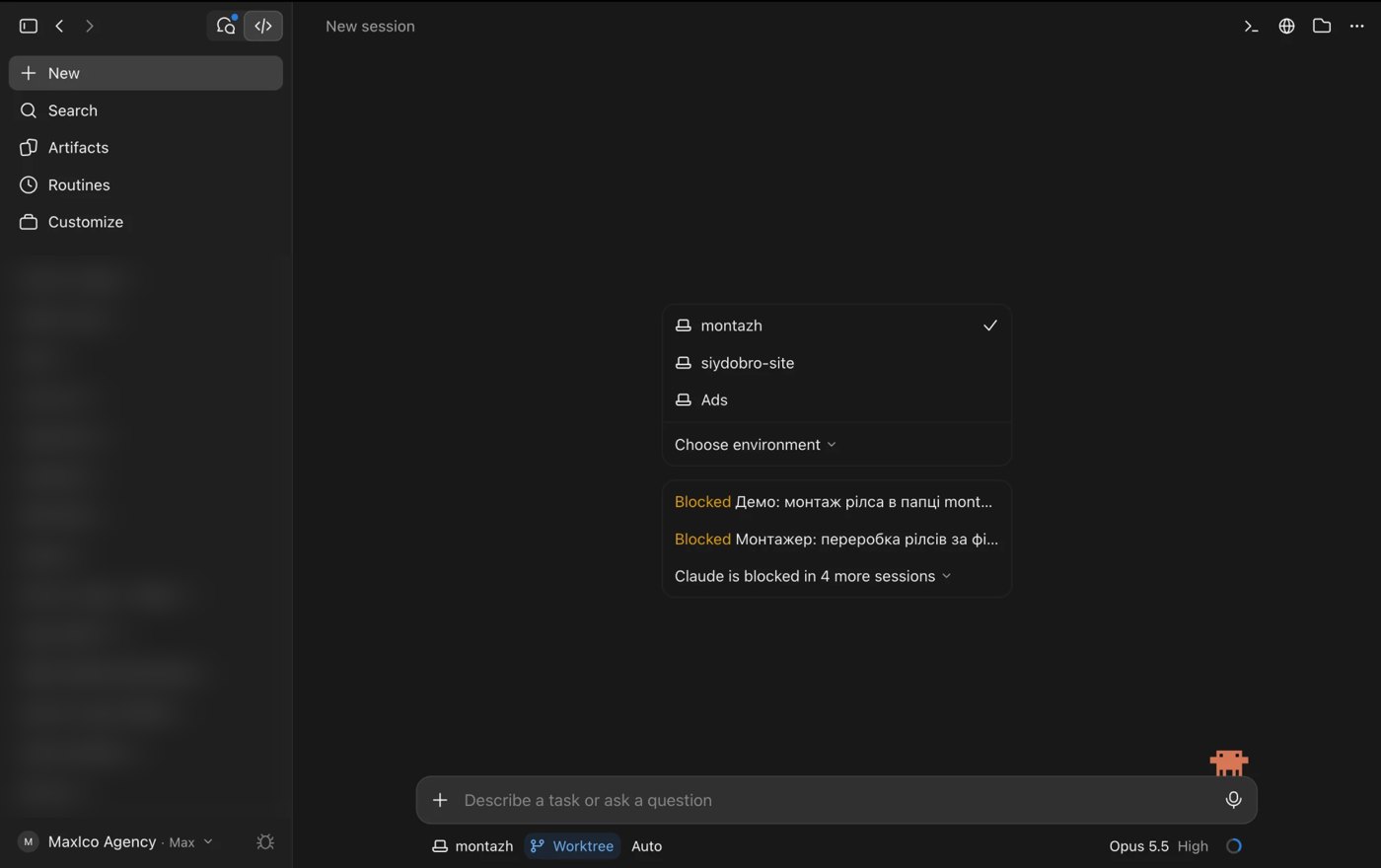Expand the Choose environment dropdown

point(756,445)
